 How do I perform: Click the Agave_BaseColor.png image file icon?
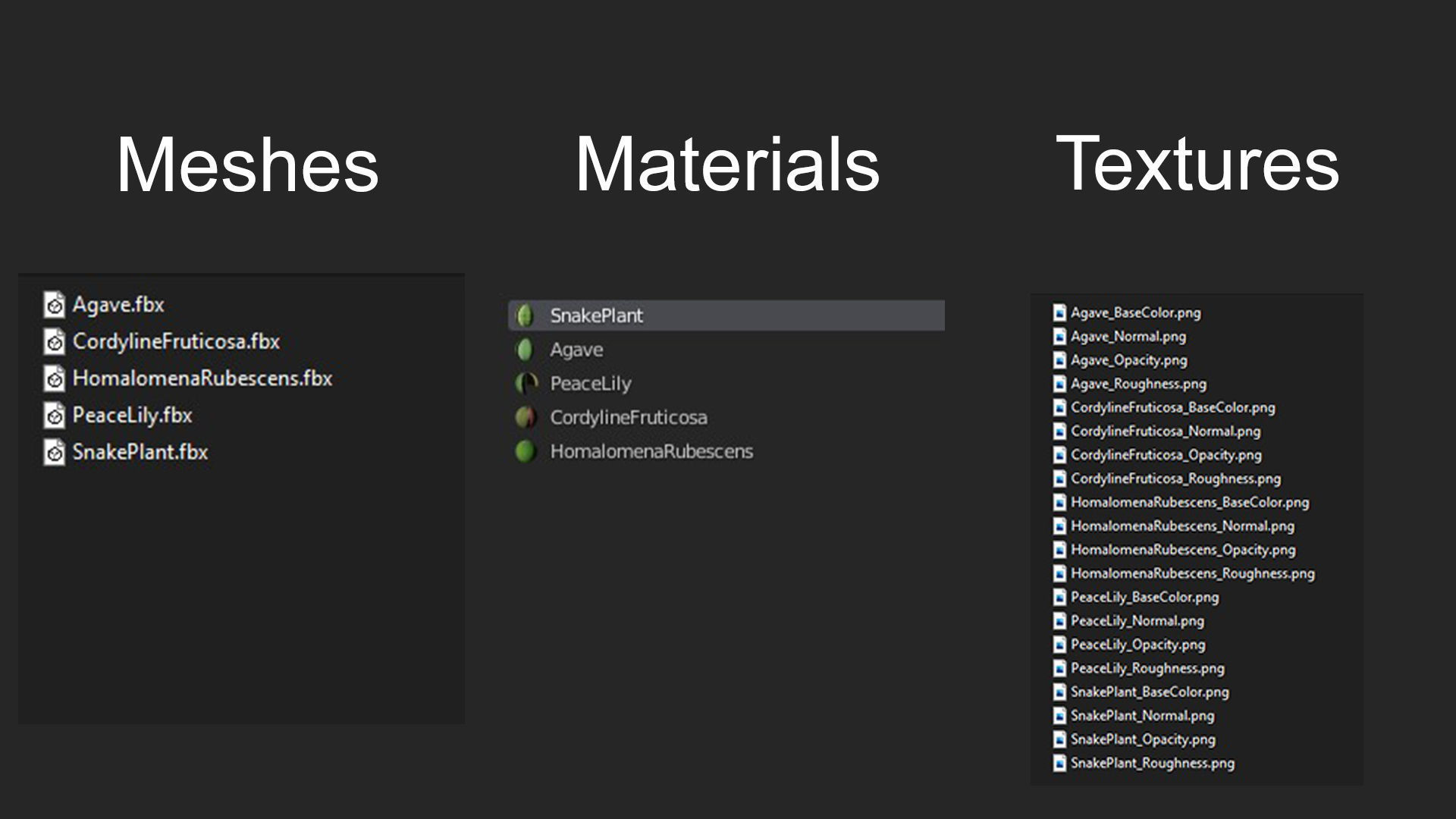1059,312
